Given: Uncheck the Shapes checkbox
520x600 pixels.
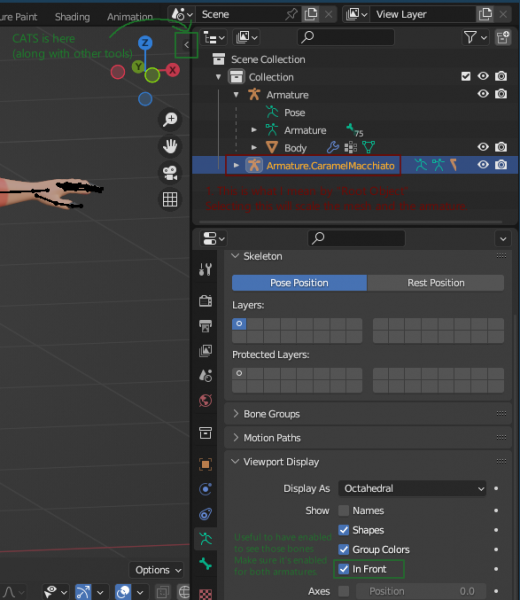Looking at the screenshot, I should 344,530.
